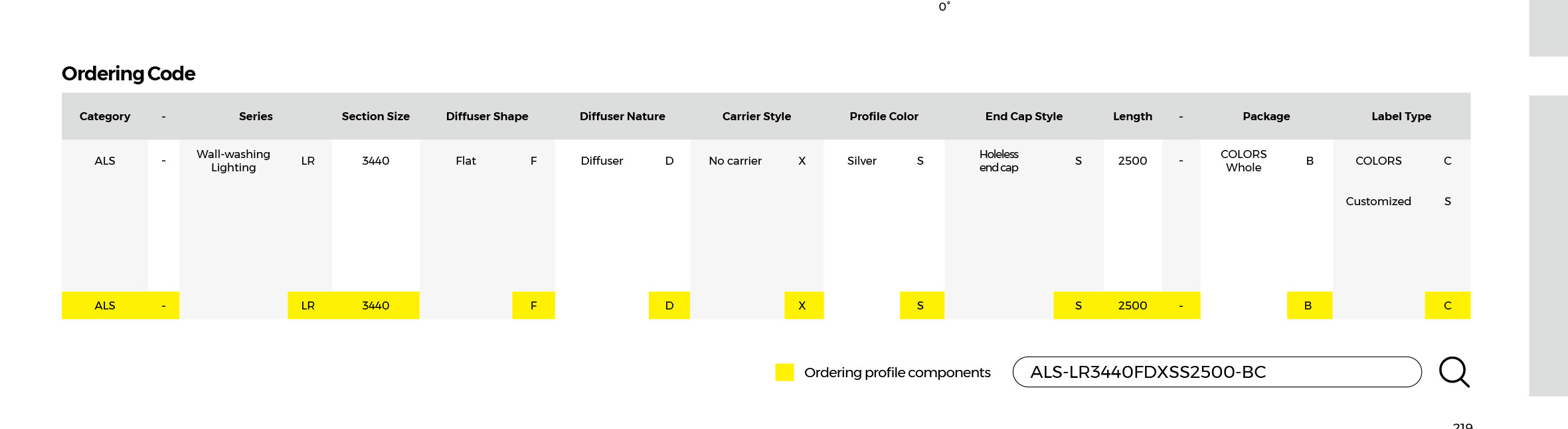Select the Category column header
This screenshot has height=429, width=1568.
pos(105,116)
